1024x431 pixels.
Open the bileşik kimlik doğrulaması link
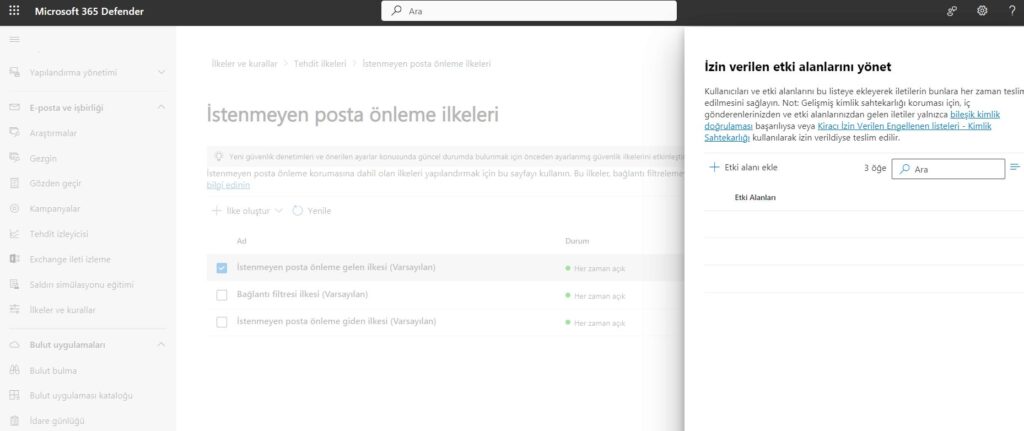tap(960, 116)
